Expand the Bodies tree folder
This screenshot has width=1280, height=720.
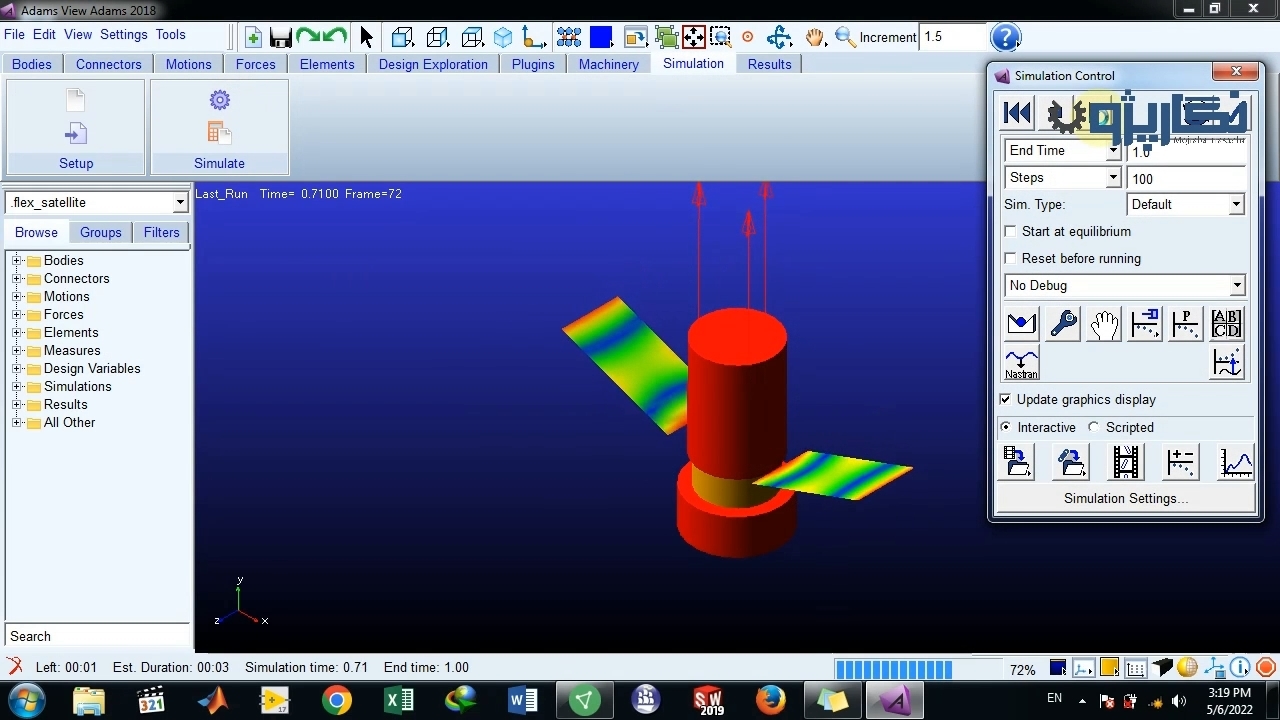click(17, 261)
